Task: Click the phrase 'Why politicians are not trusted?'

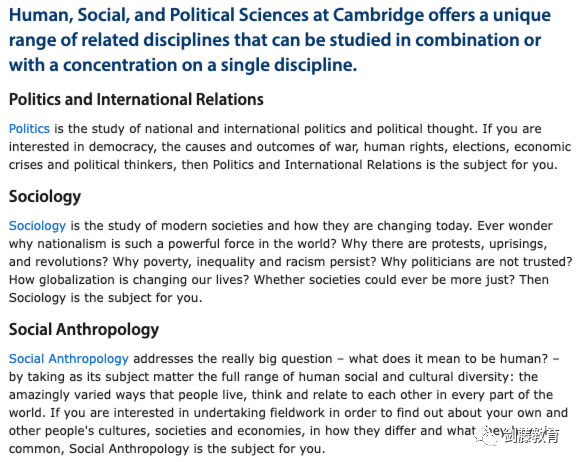Action: click(x=476, y=262)
